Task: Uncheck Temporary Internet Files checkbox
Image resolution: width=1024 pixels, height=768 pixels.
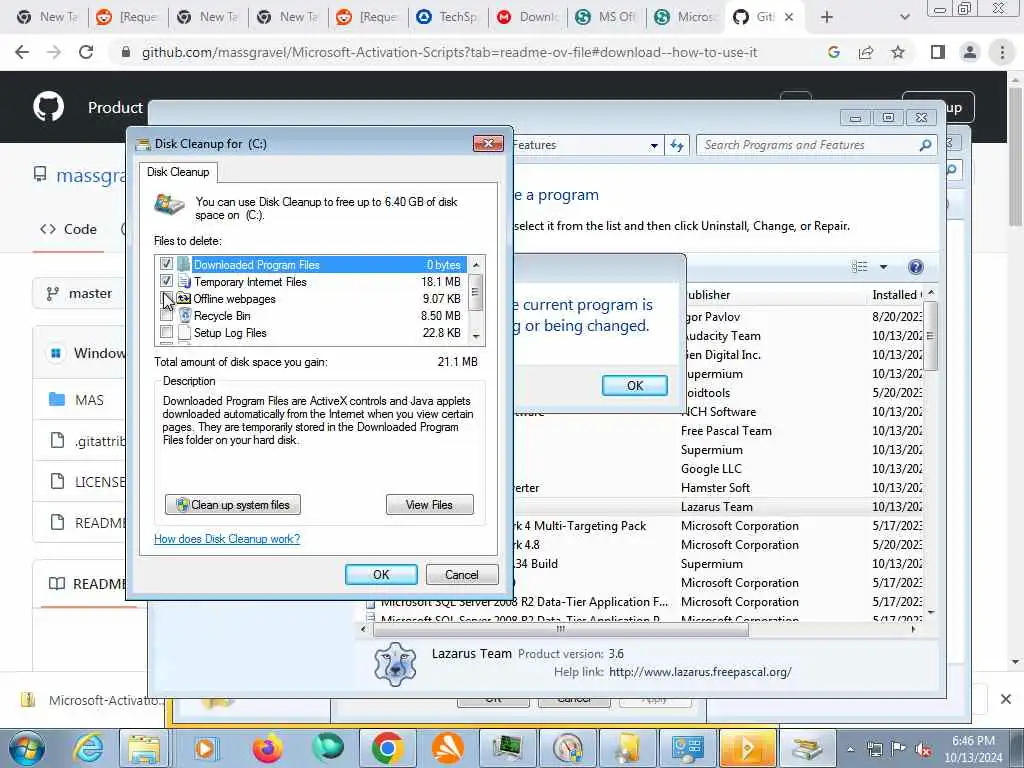Action: 167,281
